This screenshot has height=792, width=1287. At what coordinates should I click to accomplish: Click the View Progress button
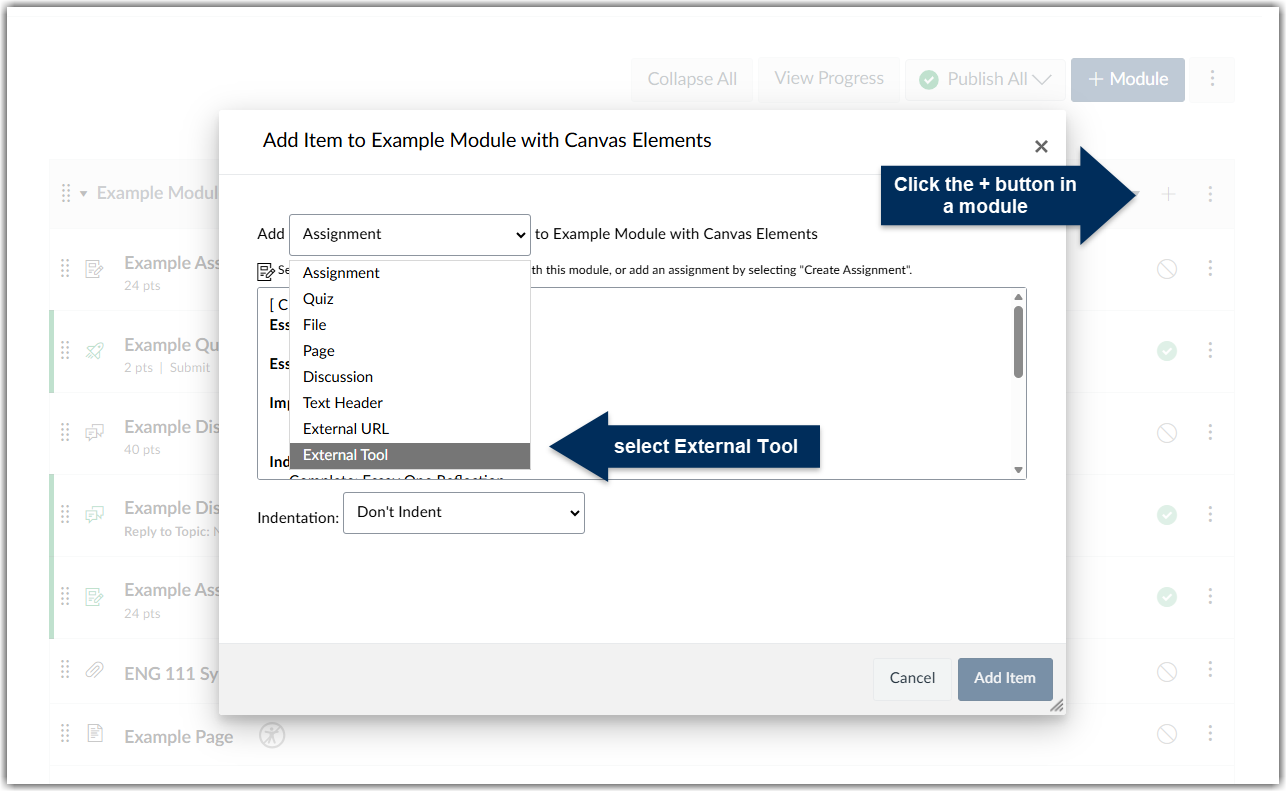tap(829, 78)
